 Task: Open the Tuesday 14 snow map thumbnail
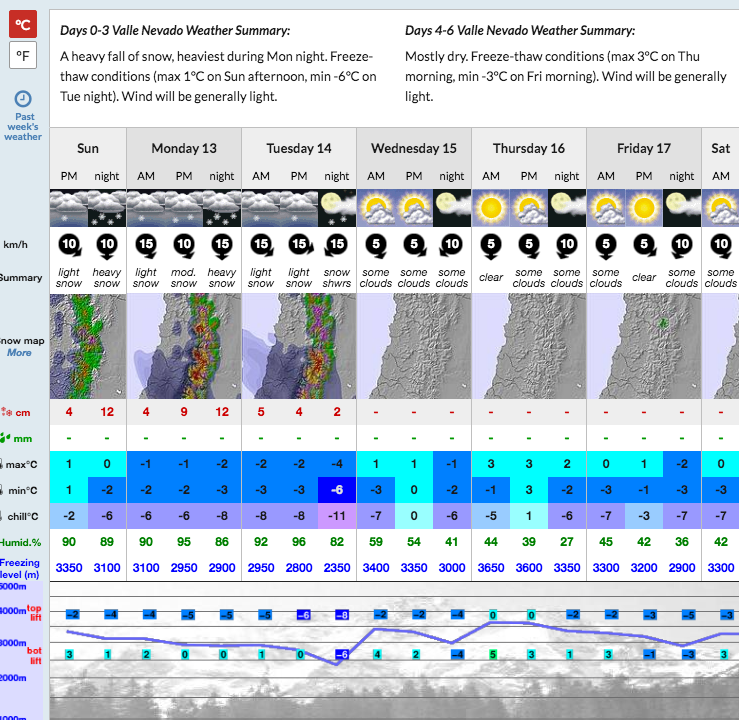299,346
